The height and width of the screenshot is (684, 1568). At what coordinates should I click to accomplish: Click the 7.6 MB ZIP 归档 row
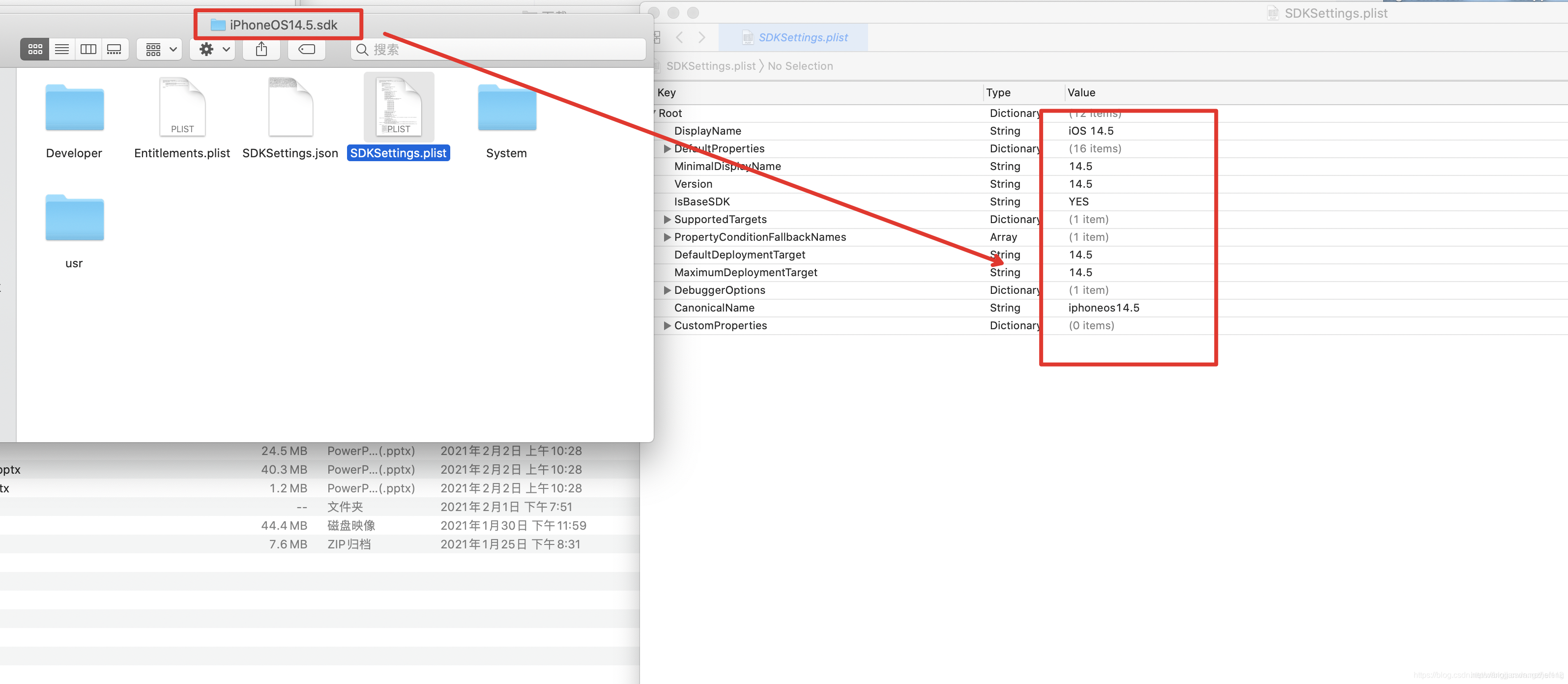click(x=319, y=544)
